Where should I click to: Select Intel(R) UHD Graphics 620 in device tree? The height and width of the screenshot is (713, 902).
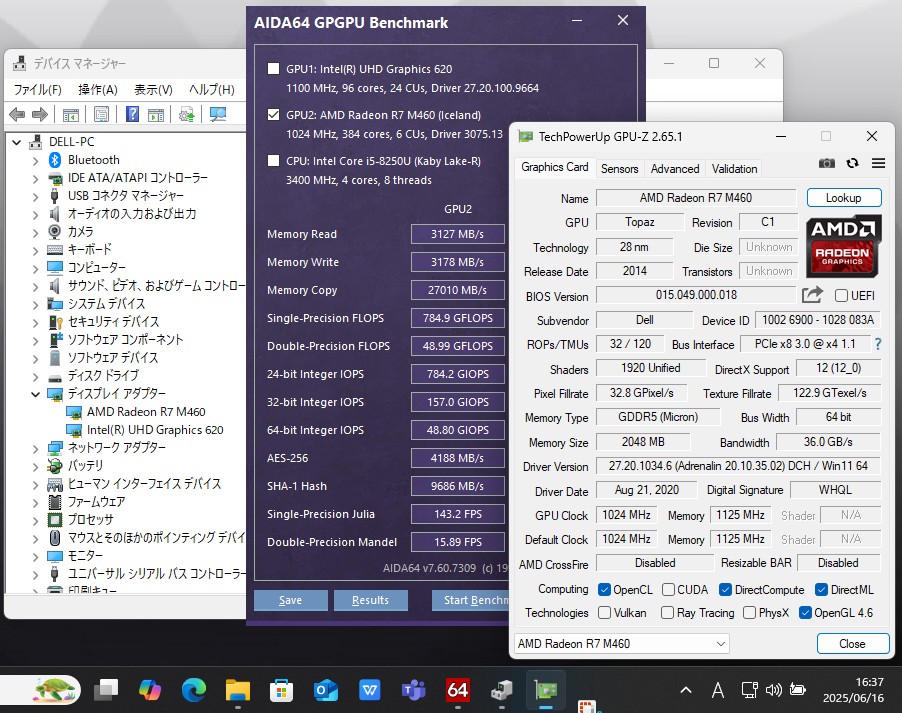(x=155, y=430)
